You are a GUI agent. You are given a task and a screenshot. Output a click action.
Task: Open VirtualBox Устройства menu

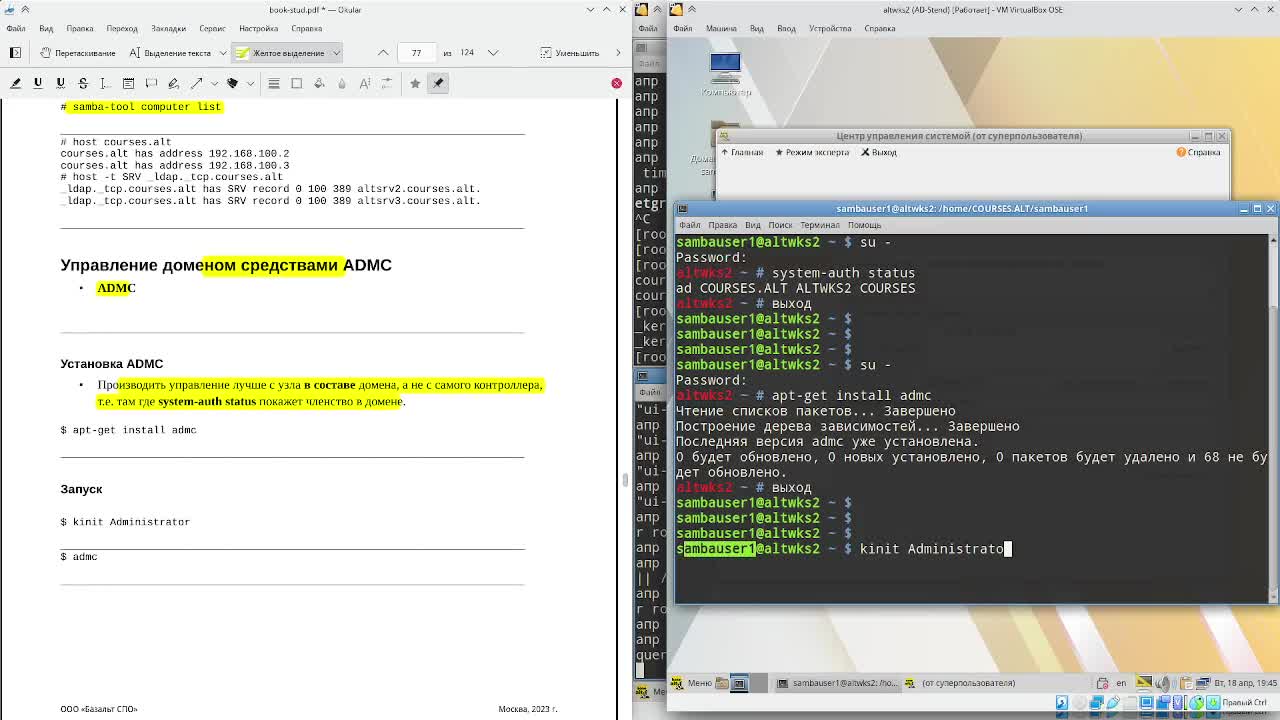(x=830, y=28)
